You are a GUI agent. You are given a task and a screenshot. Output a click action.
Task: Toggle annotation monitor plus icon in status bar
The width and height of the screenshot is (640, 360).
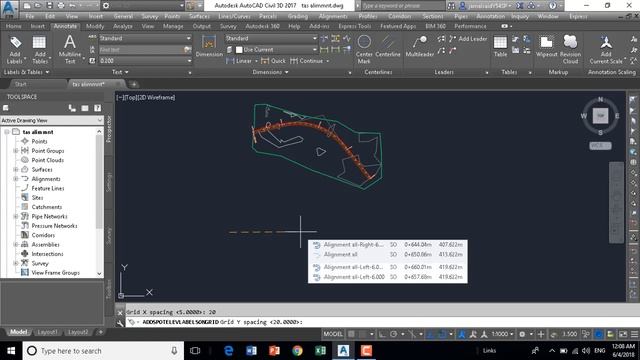541,334
